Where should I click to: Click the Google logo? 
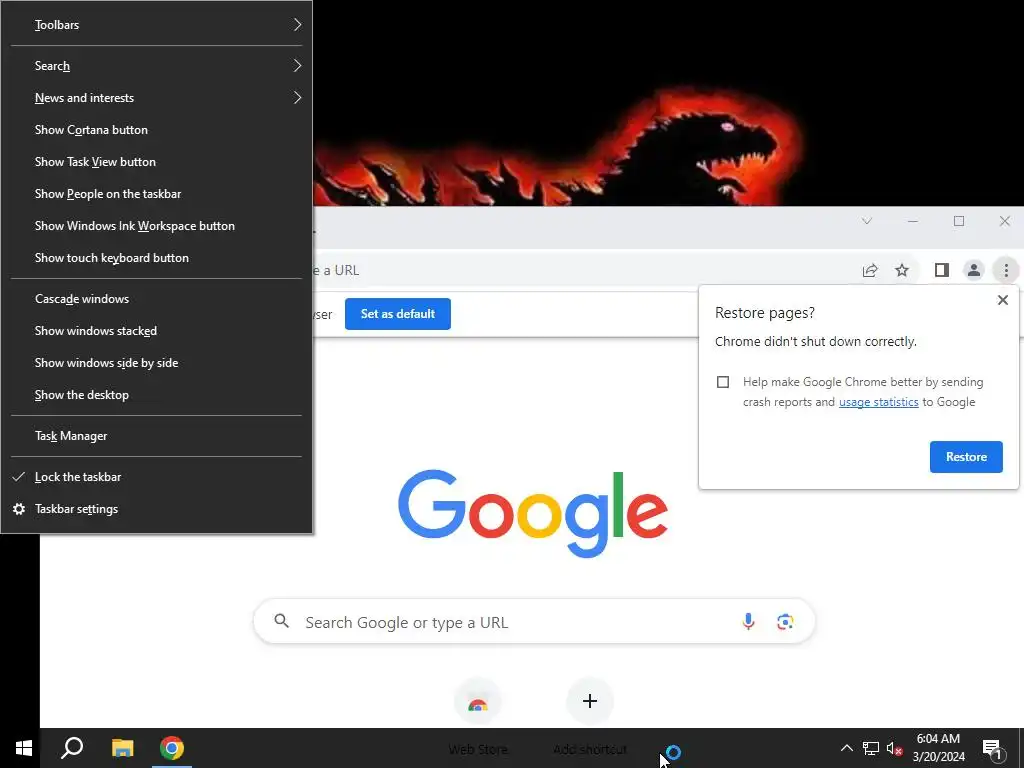tap(533, 513)
